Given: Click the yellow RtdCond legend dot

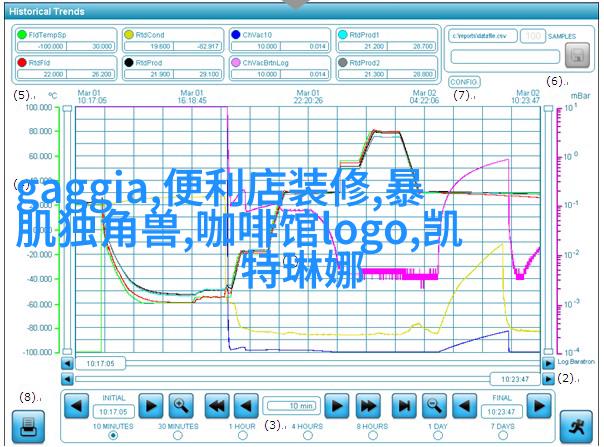Looking at the screenshot, I should [129, 34].
